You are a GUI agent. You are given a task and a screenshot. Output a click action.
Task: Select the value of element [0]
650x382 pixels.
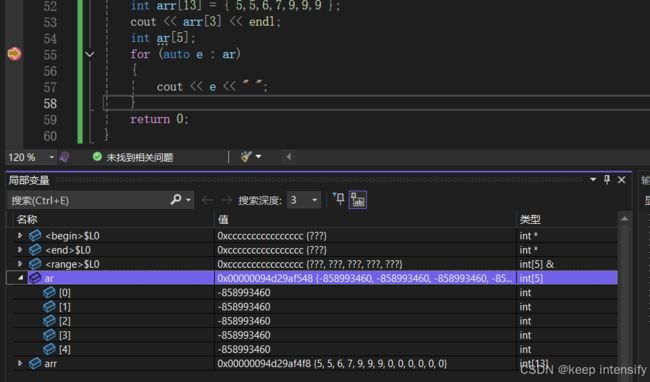pos(244,293)
